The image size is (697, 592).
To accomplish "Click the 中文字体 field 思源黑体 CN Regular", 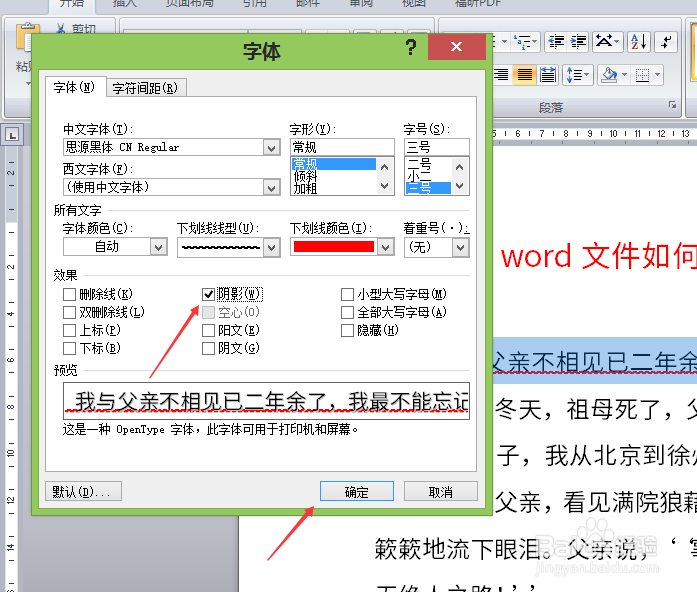I will (164, 148).
